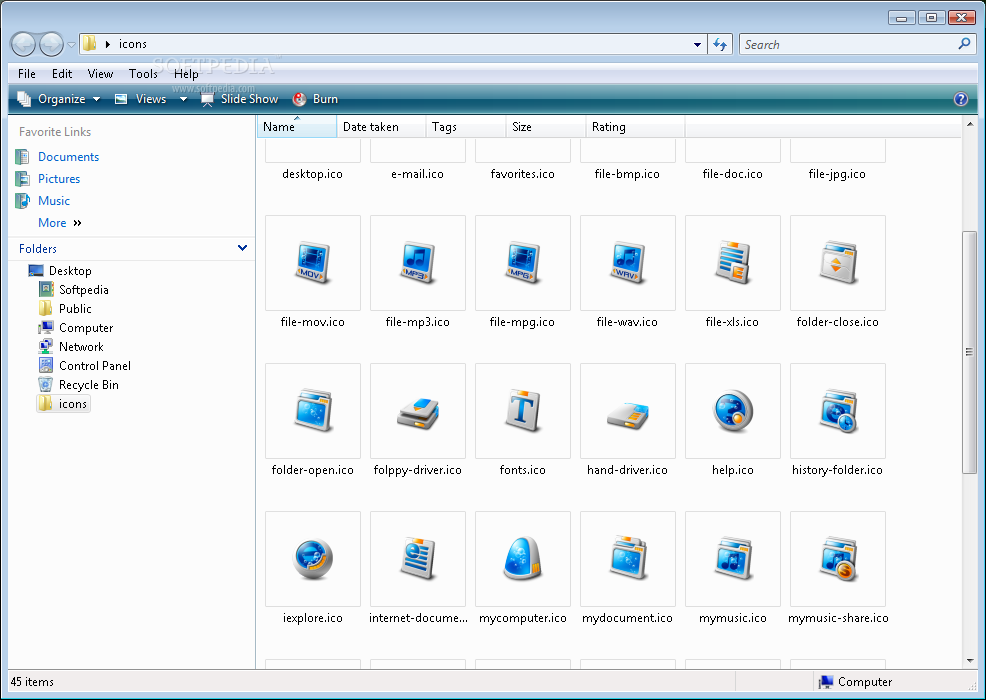Image resolution: width=986 pixels, height=700 pixels.
Task: Open Documents favorite link
Action: [x=68, y=157]
